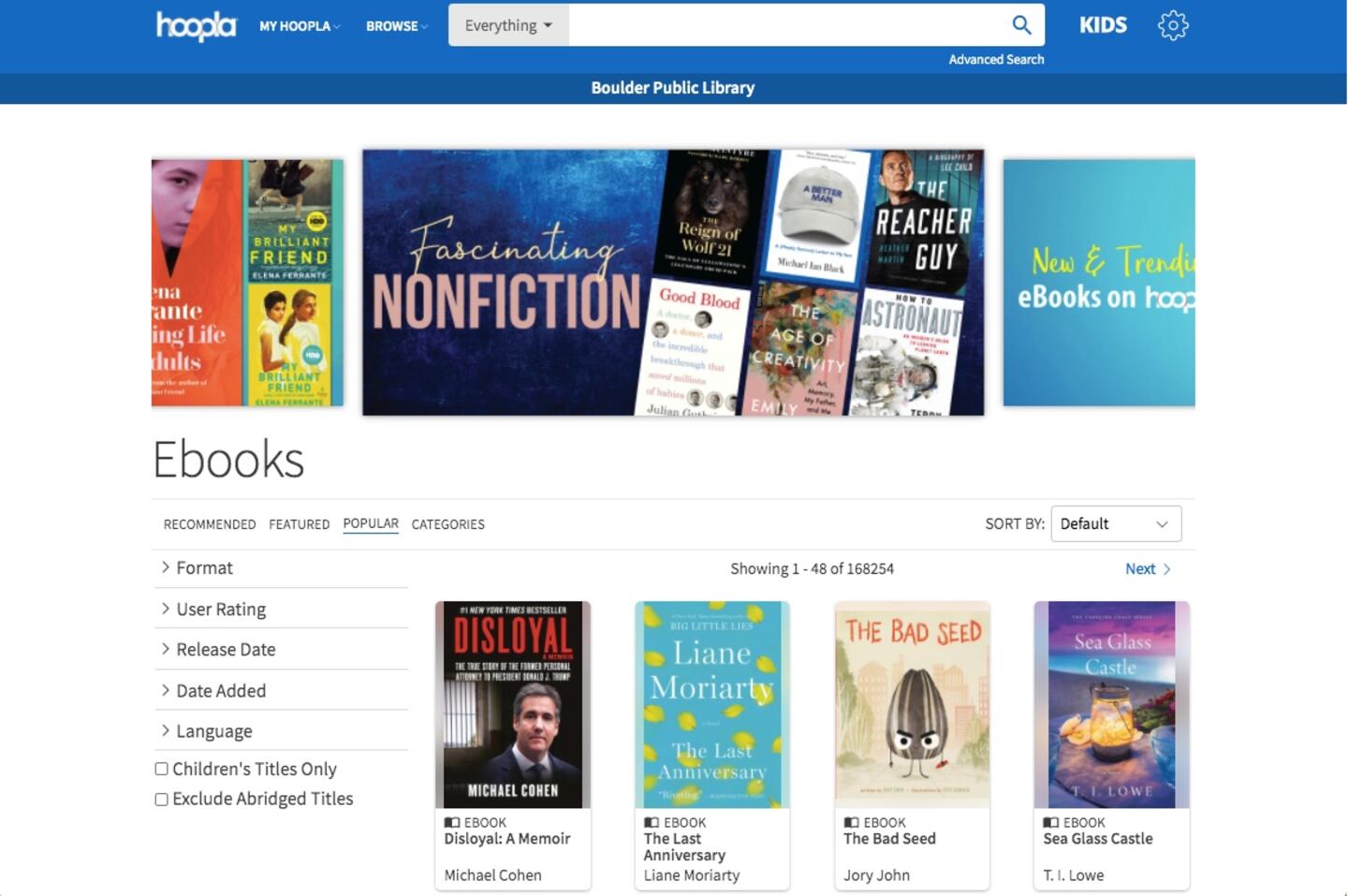Check the Exclude Abridged Titles box

coord(161,800)
